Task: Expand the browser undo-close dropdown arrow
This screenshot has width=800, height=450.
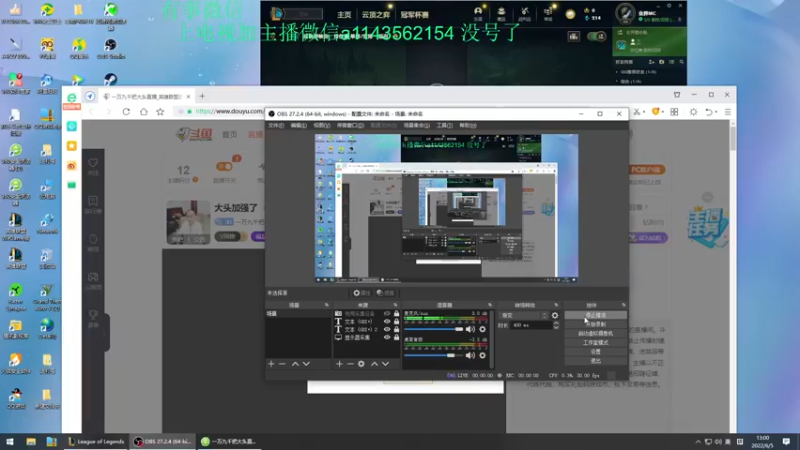Action: click(716, 112)
